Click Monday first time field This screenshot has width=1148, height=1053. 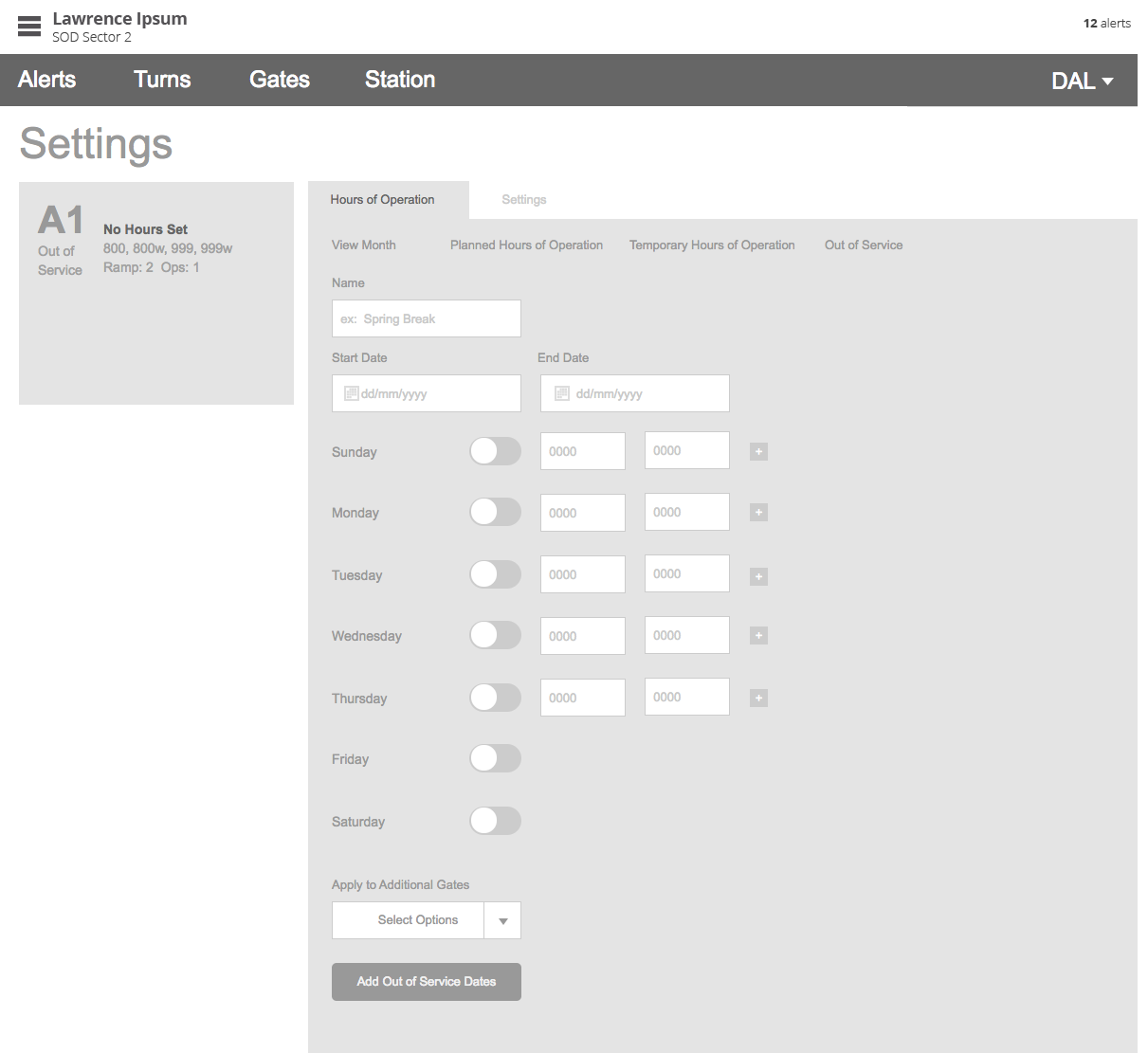pyautogui.click(x=583, y=513)
